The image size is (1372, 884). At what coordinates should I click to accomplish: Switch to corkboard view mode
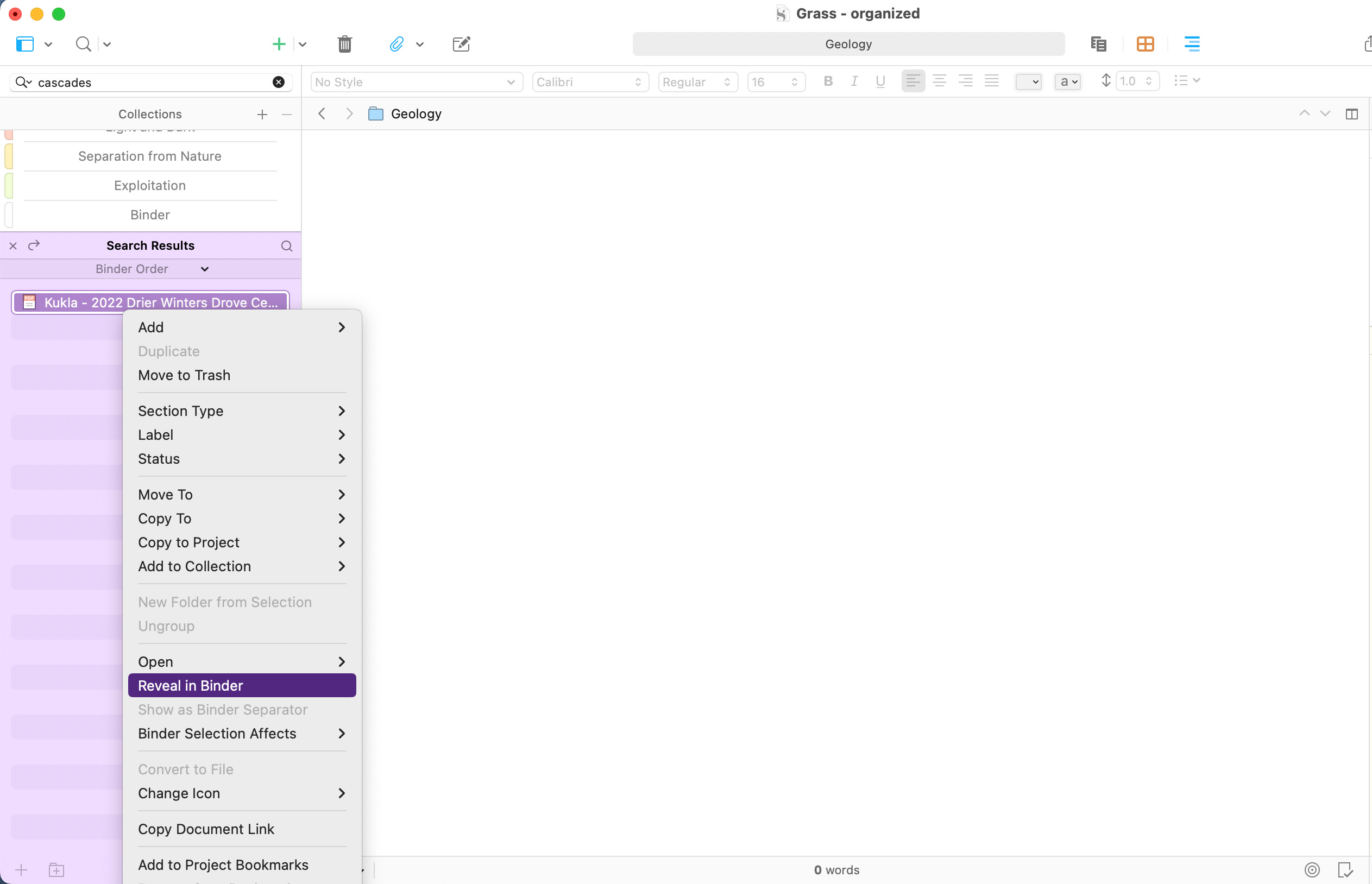coord(1144,44)
